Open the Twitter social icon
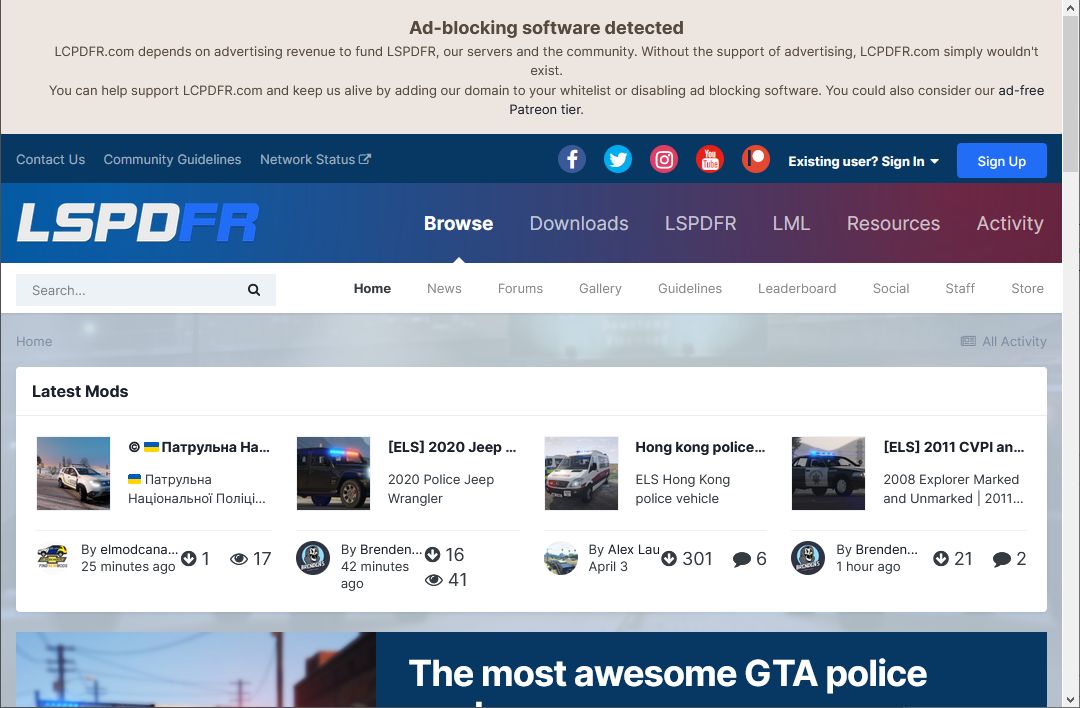 click(x=618, y=160)
